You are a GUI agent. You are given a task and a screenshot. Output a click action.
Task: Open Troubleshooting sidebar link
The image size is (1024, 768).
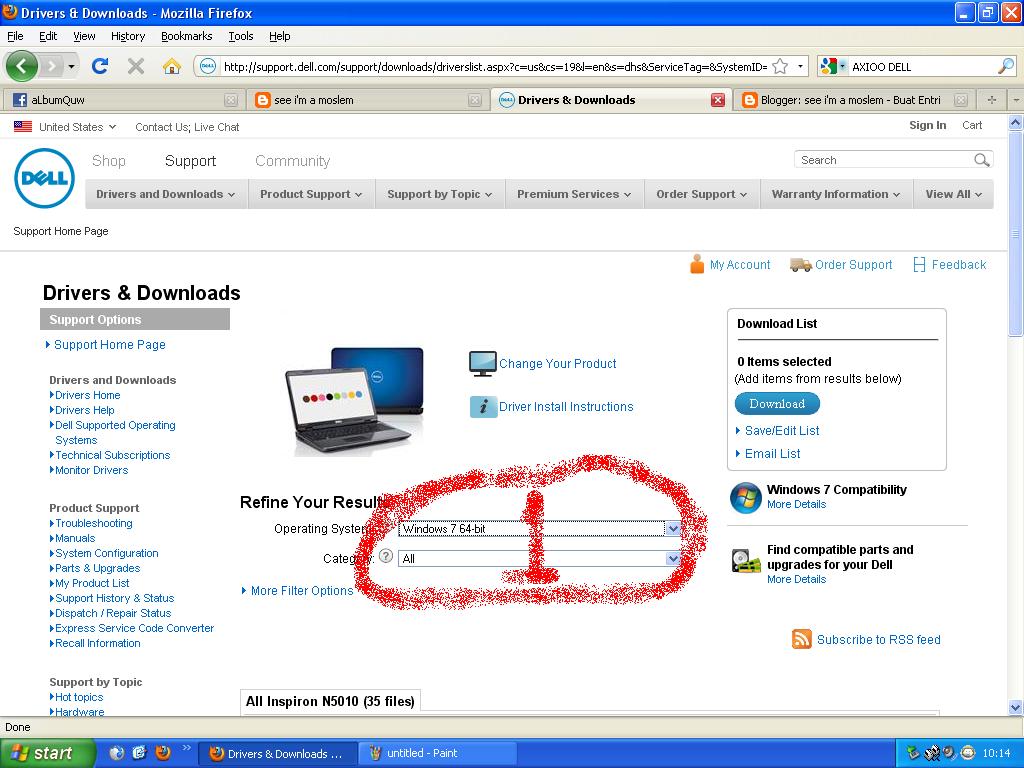coord(93,523)
